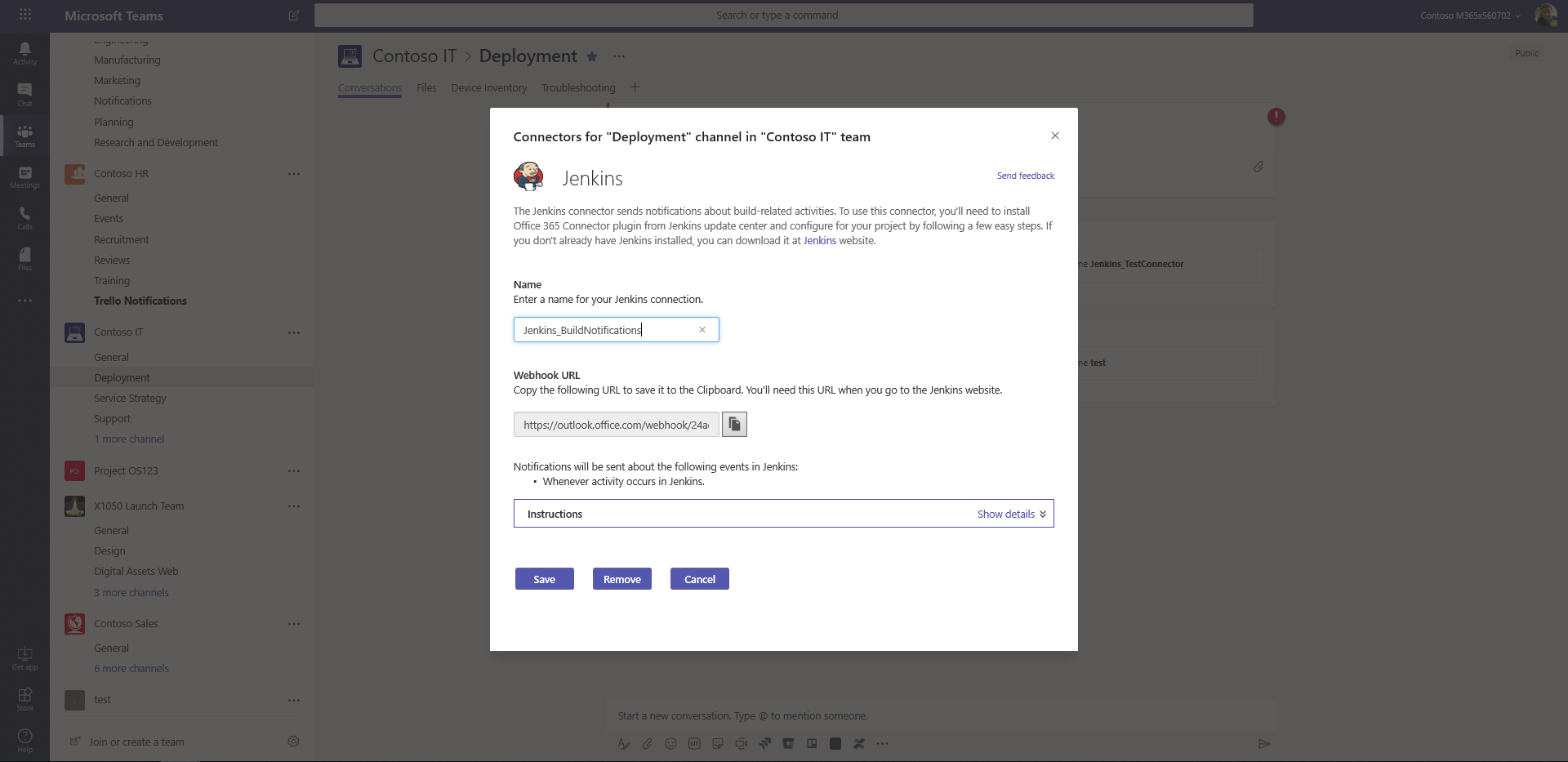
Task: Open Meetings from the left sidebar
Action: pyautogui.click(x=24, y=176)
